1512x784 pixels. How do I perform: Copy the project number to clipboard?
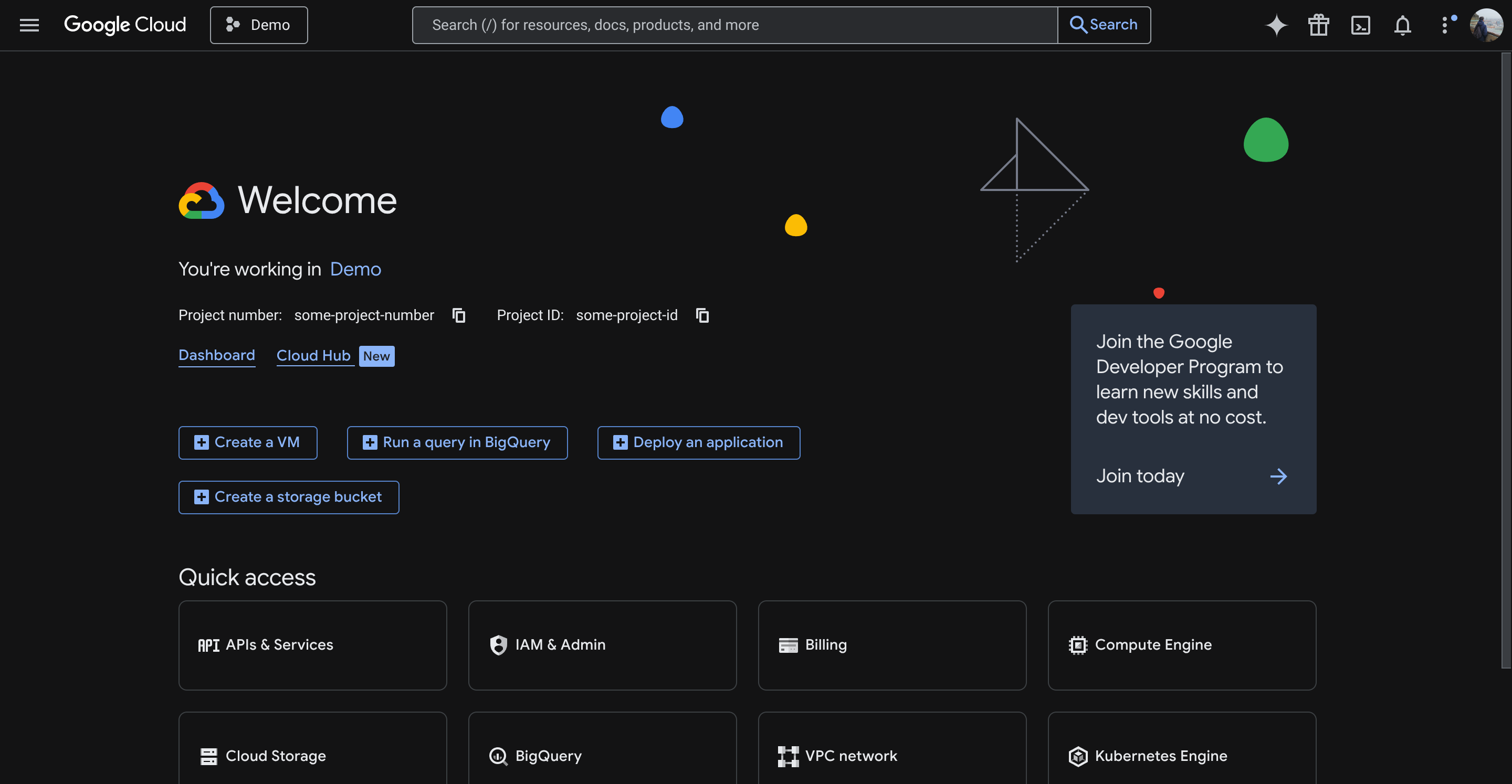[x=458, y=315]
